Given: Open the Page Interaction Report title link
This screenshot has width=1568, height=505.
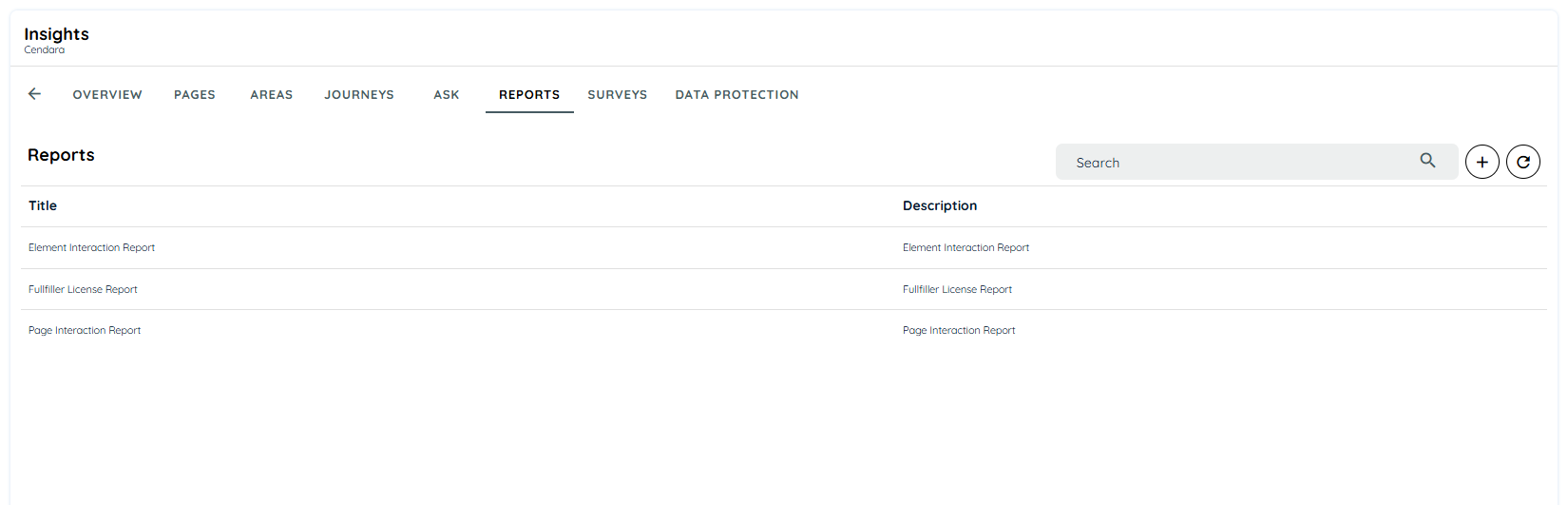Looking at the screenshot, I should (85, 330).
